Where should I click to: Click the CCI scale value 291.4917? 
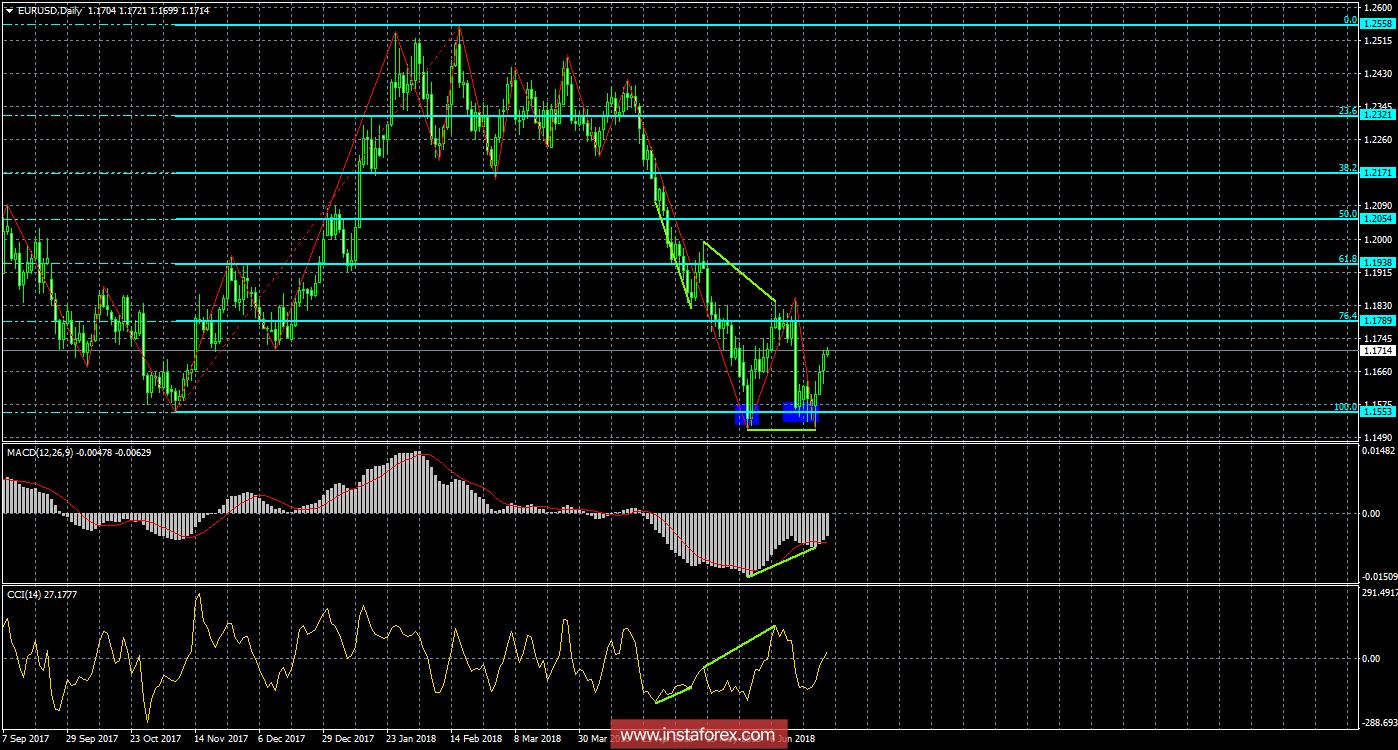click(x=1379, y=593)
